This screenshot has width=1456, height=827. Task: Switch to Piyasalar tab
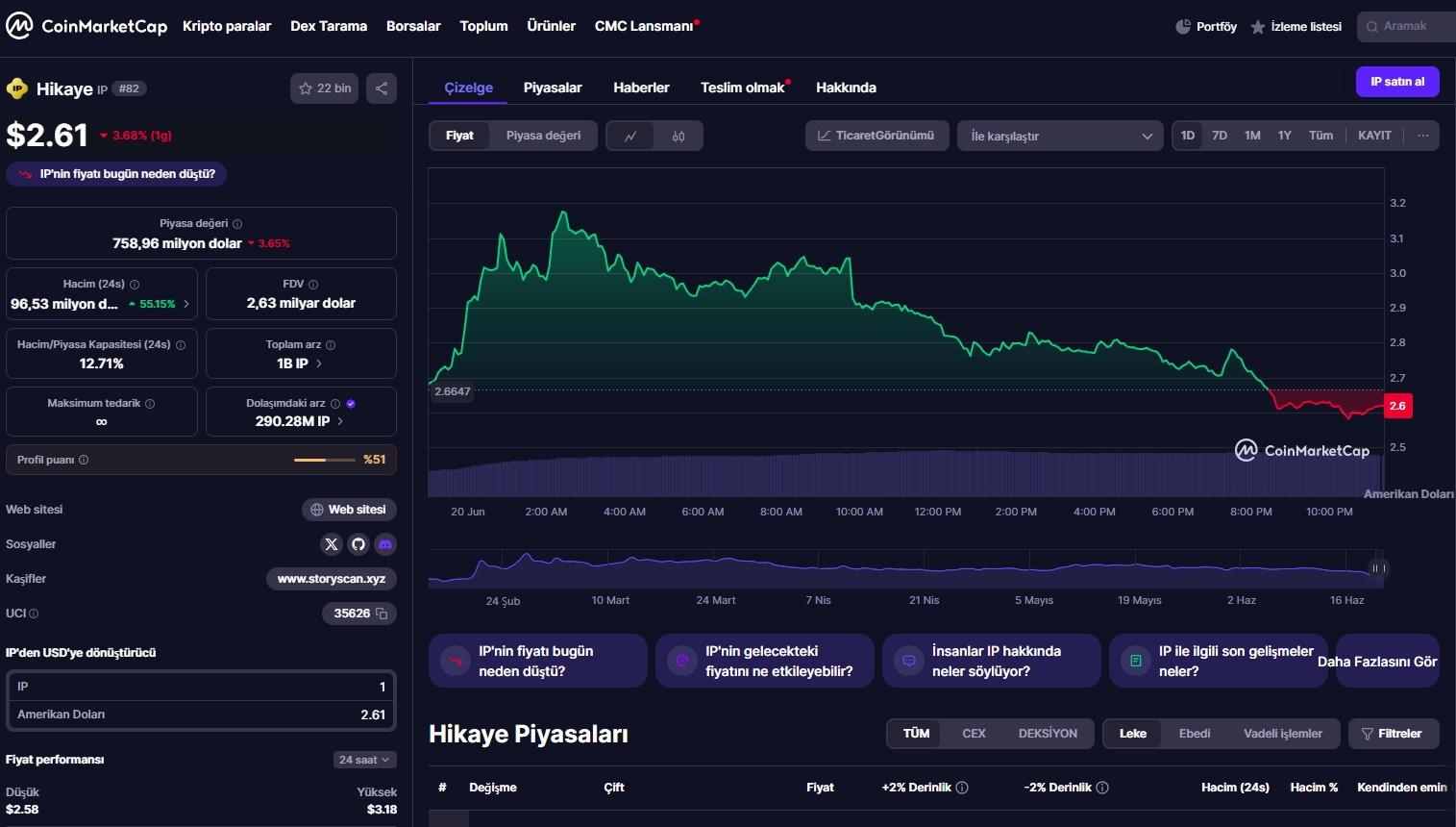pos(553,88)
